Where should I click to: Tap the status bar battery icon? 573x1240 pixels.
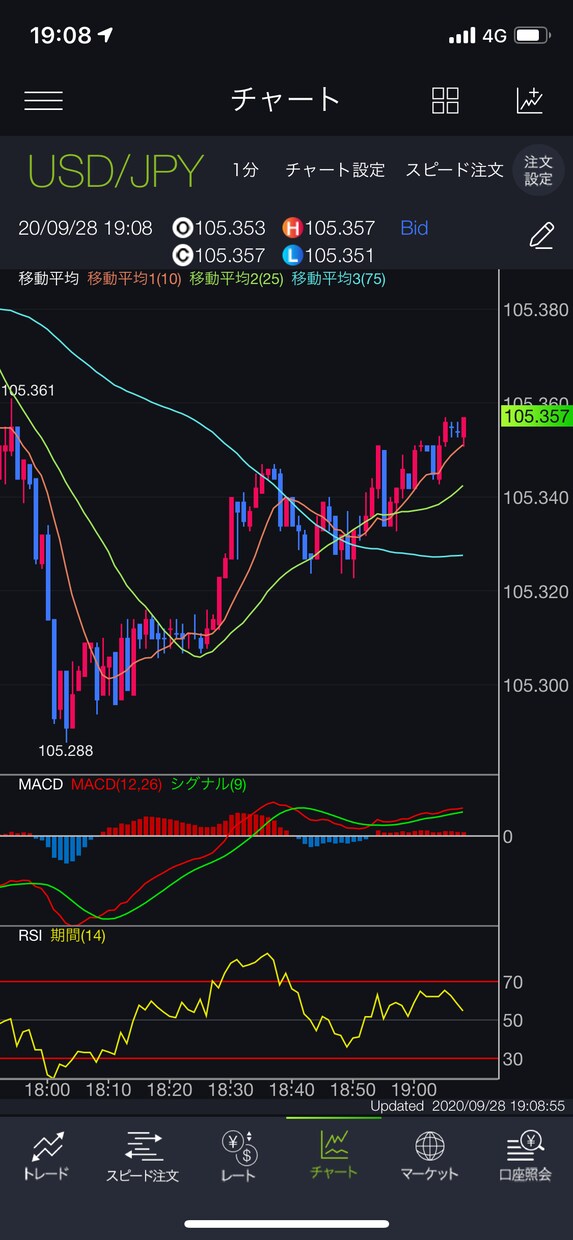[x=531, y=36]
